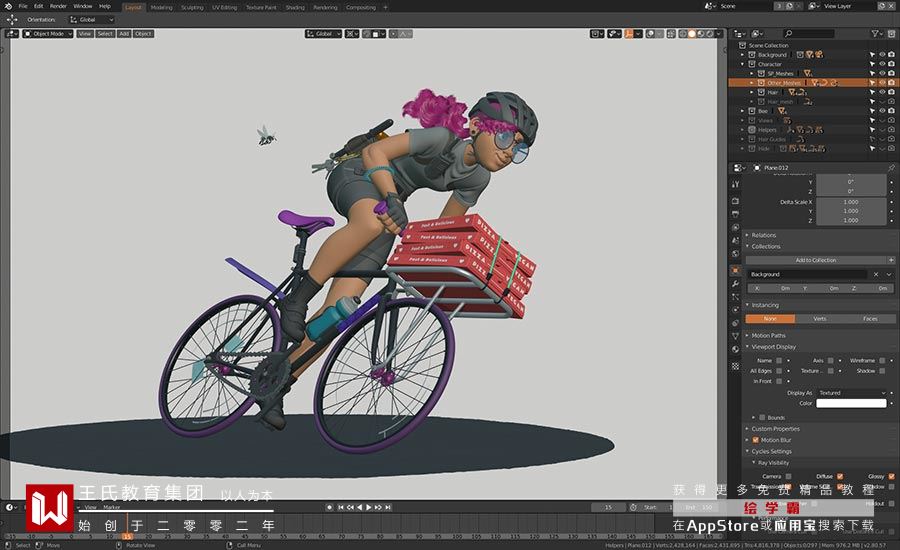Viewport: 900px width, 550px height.
Task: Enable the Wireframe viewport display checkbox
Action: [882, 361]
